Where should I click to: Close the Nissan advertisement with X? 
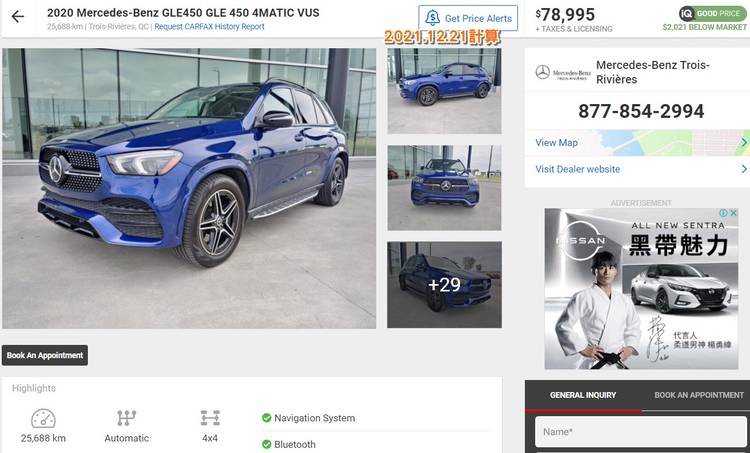click(733, 213)
